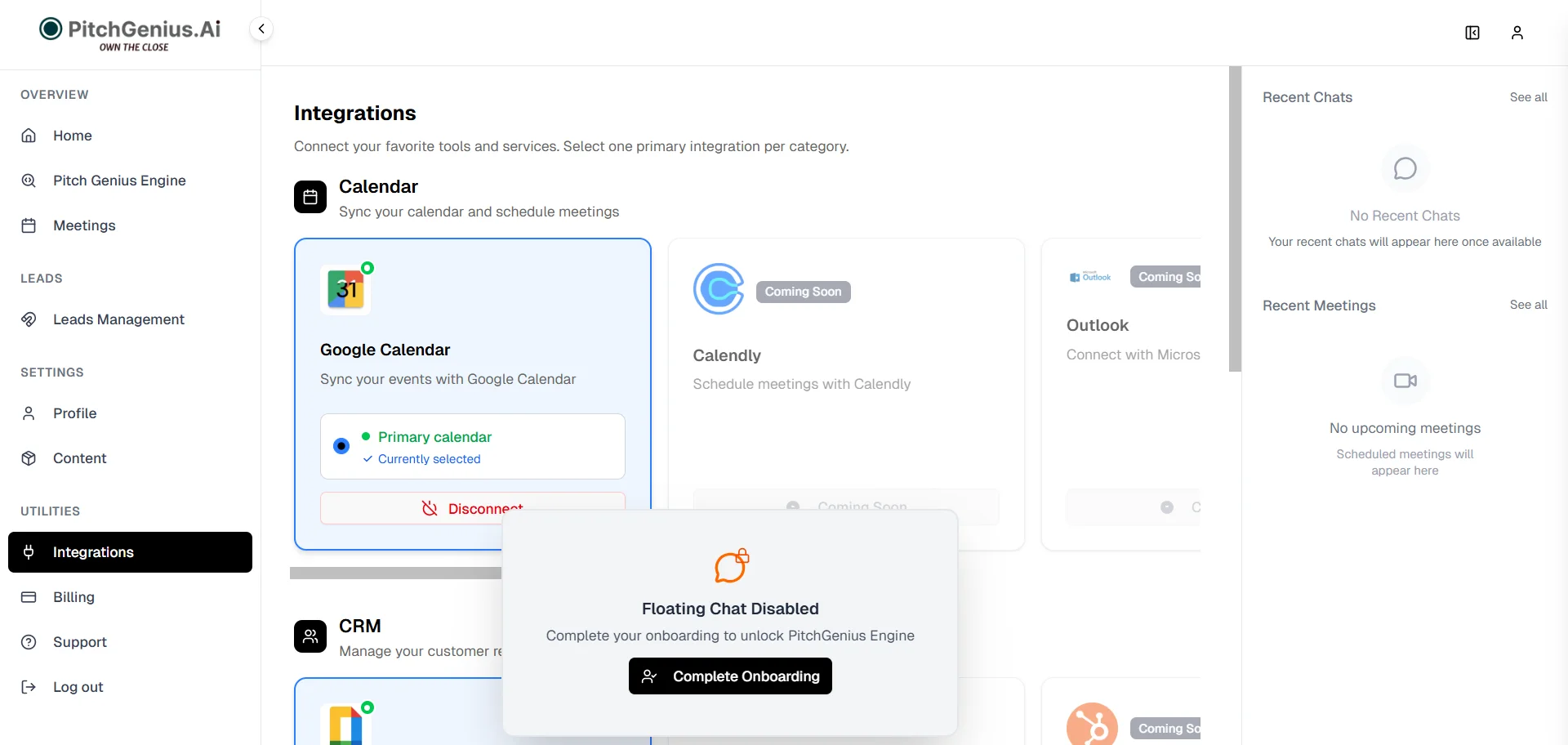Open the user account icon
The height and width of the screenshot is (745, 1568).
(x=1517, y=33)
